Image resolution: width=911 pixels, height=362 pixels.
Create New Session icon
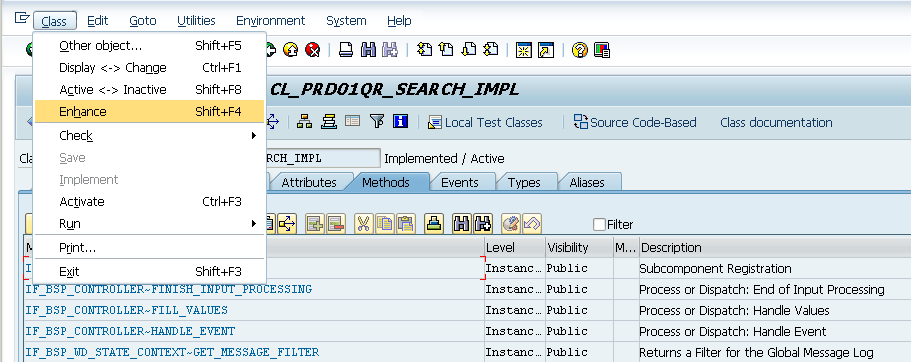[524, 50]
